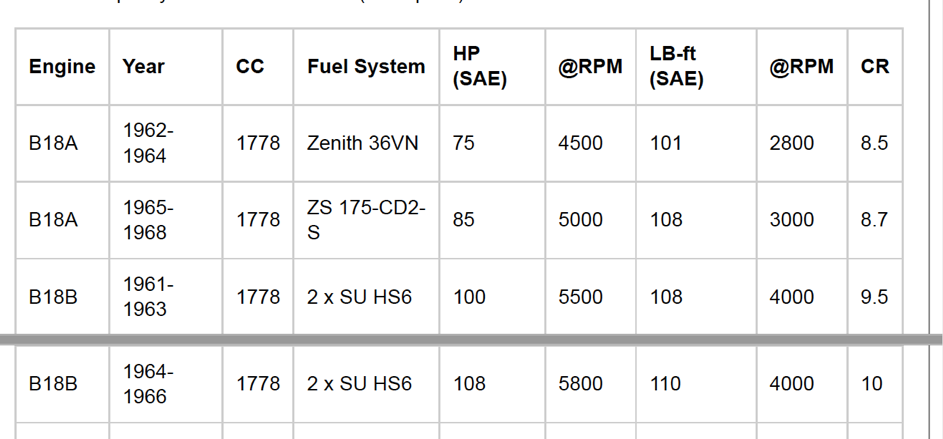The width and height of the screenshot is (943, 439).
Task: Click the 1964-1966 year cell
Action: [x=166, y=384]
